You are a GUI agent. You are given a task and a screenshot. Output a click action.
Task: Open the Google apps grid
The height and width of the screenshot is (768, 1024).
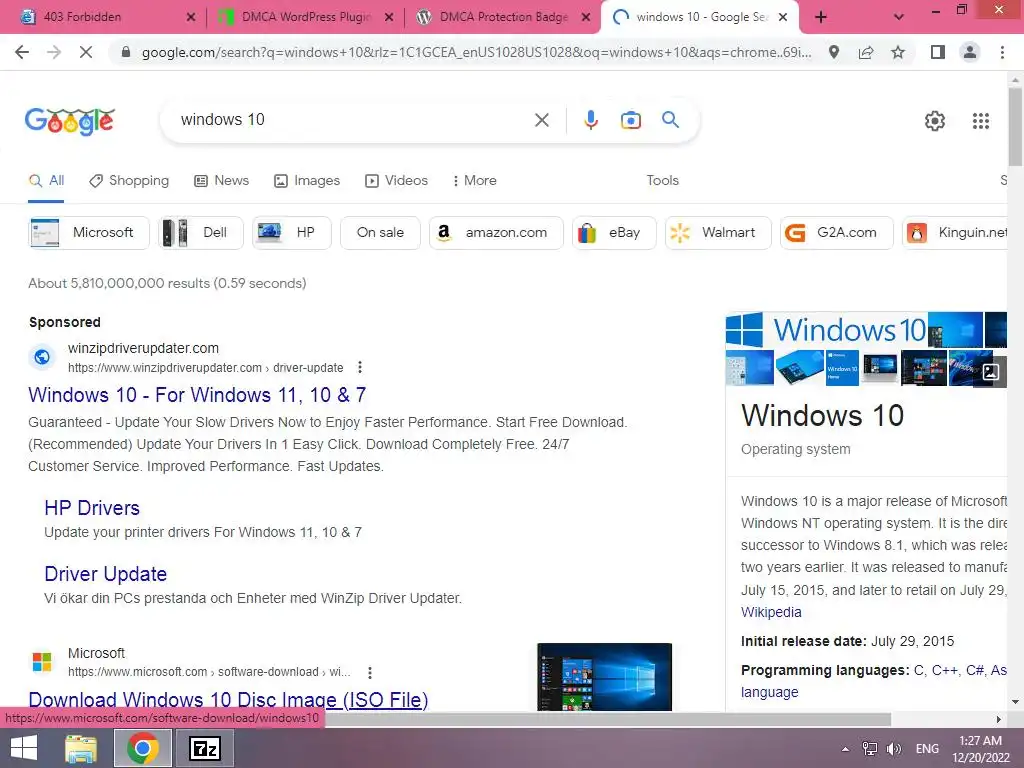[981, 121]
